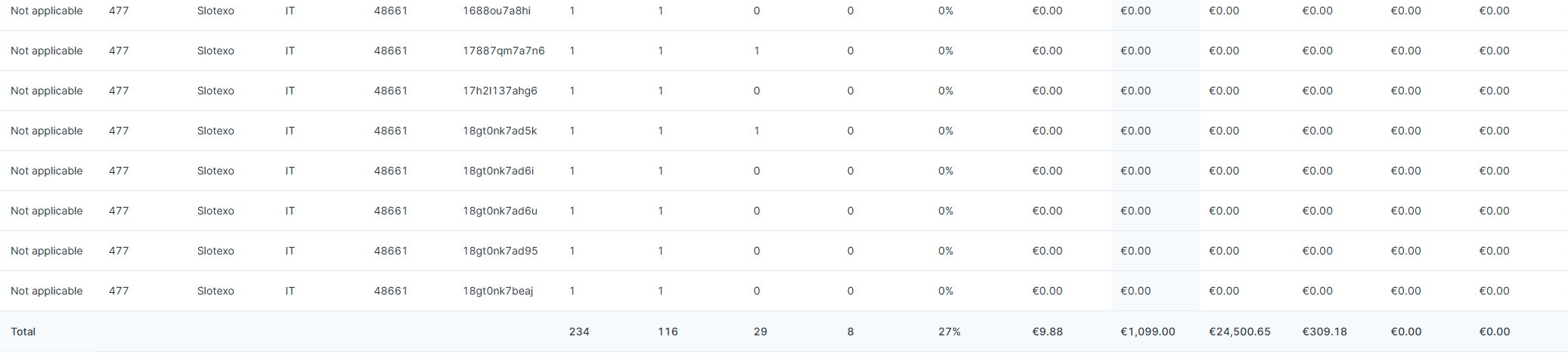Click the 18gt0nk7ad6i identifier cell
This screenshot has width=1568, height=361.
(x=498, y=171)
